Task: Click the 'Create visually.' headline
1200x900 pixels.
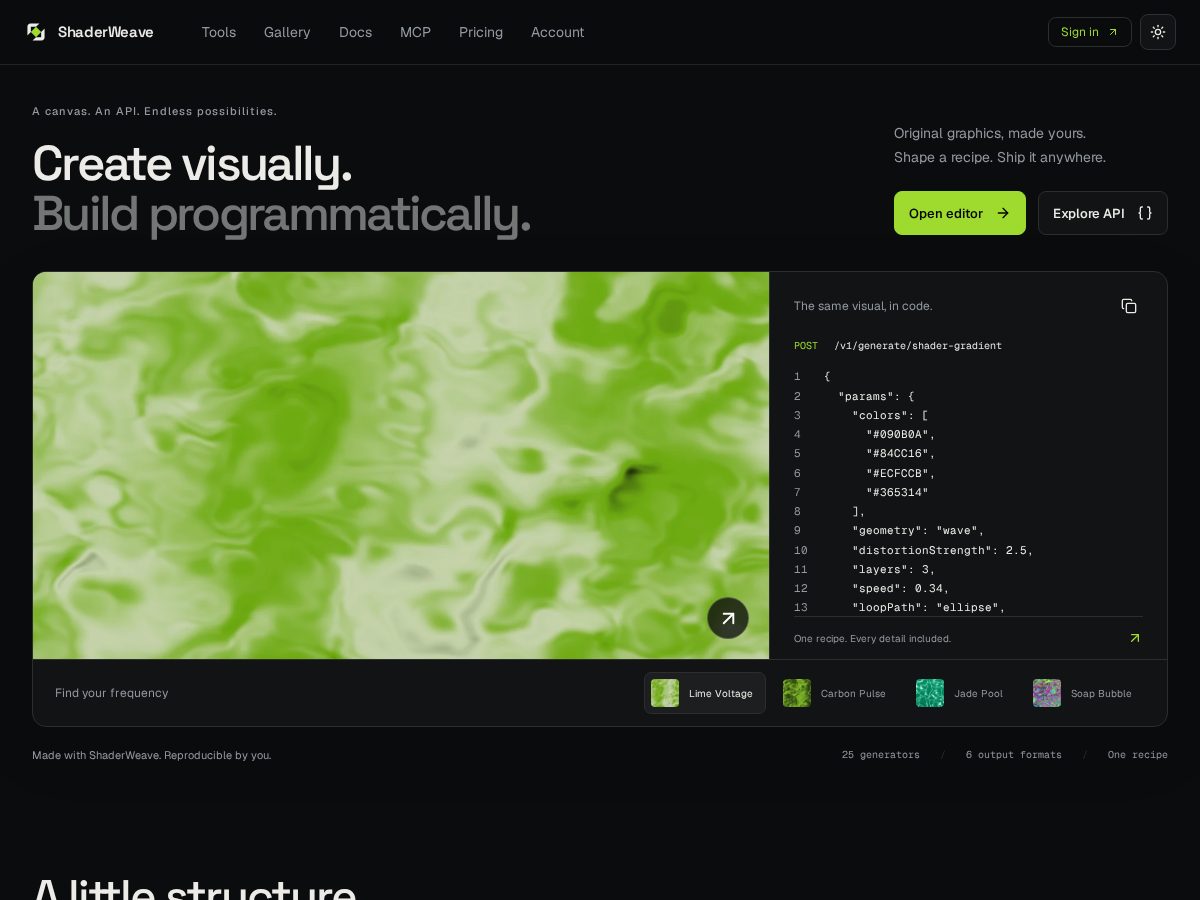Action: pos(192,165)
